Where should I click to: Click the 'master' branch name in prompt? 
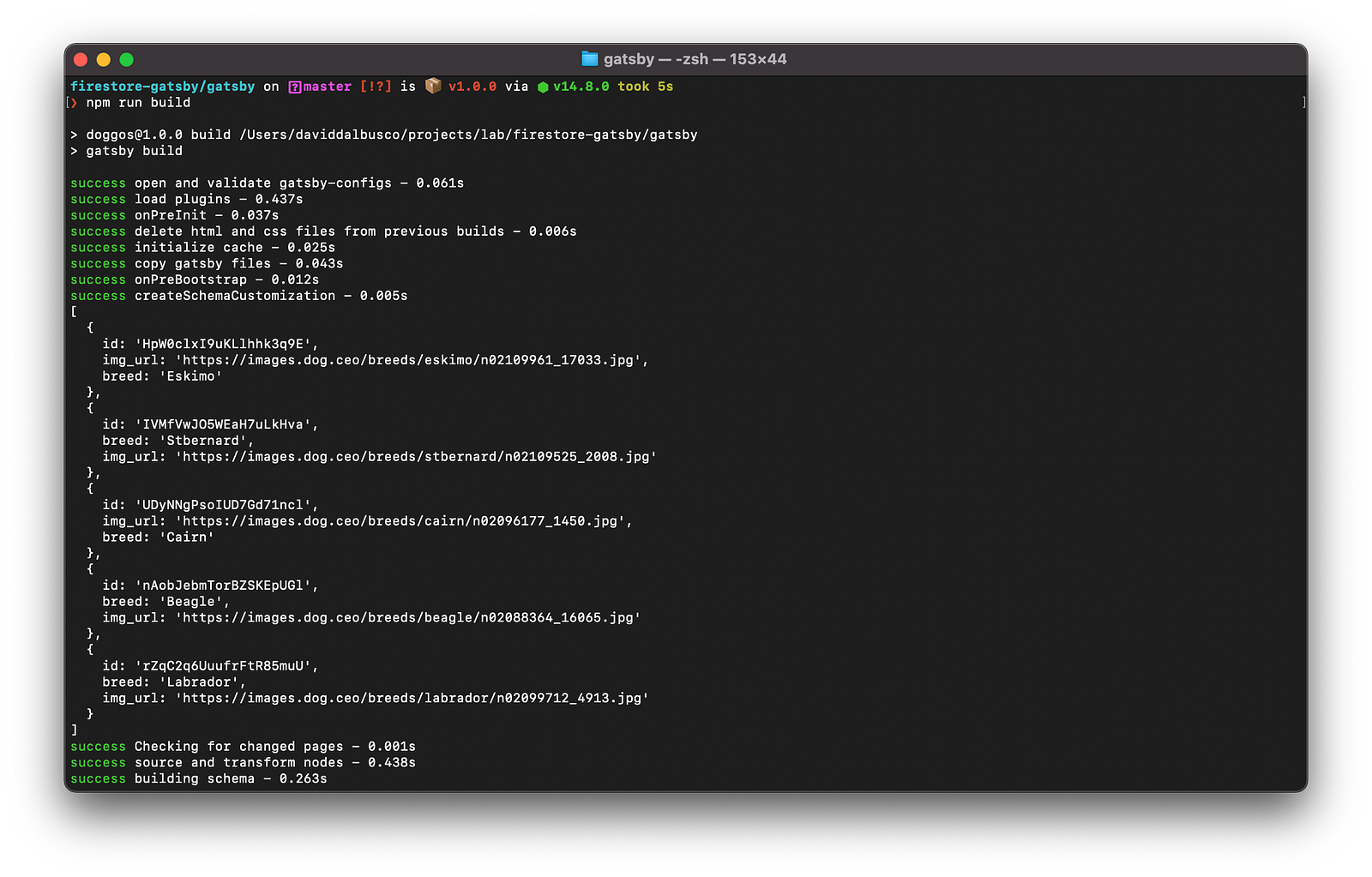click(x=327, y=87)
